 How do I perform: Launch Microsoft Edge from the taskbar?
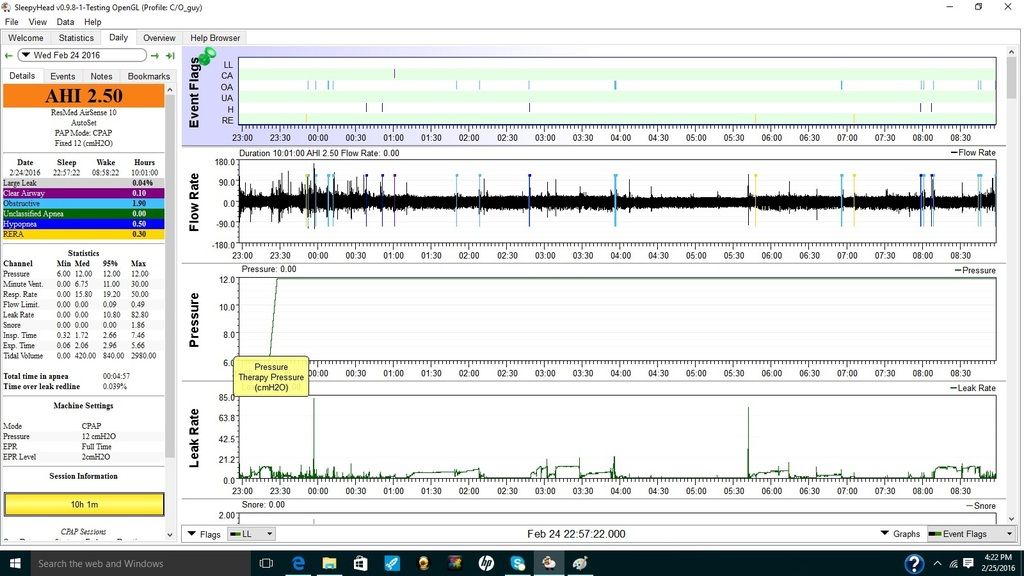(x=298, y=563)
